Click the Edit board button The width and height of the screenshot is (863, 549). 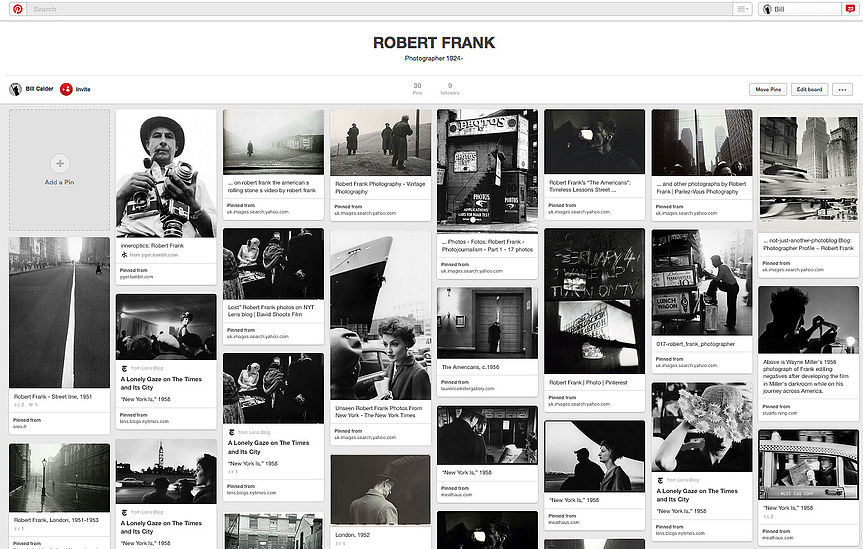(x=809, y=89)
